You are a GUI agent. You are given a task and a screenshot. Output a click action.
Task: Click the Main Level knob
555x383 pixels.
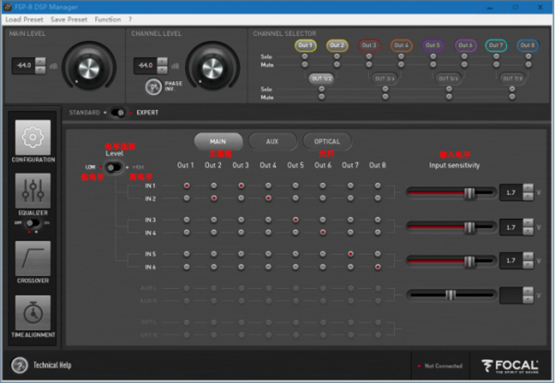pyautogui.click(x=89, y=68)
